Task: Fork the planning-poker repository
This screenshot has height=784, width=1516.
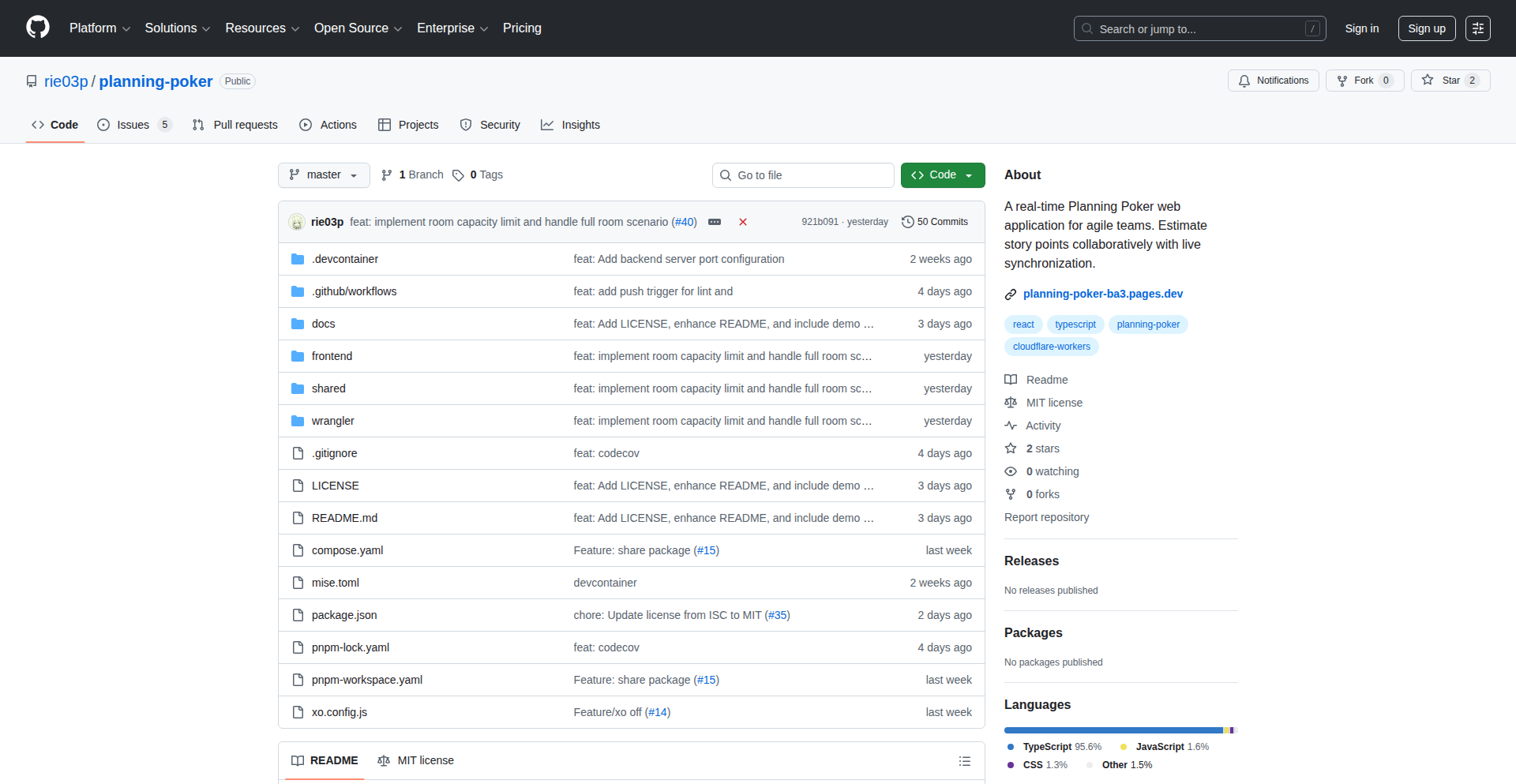Action: click(x=1356, y=81)
